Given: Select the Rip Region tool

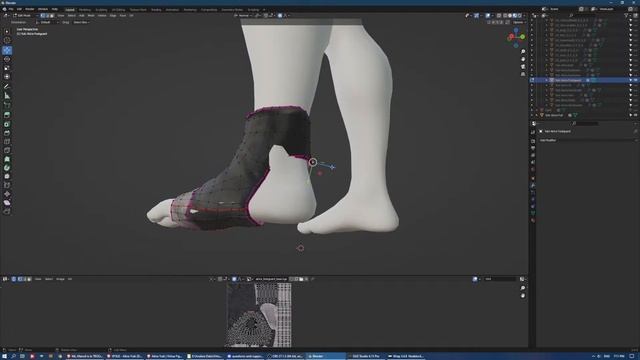Looking at the screenshot, I should [x=7, y=211].
